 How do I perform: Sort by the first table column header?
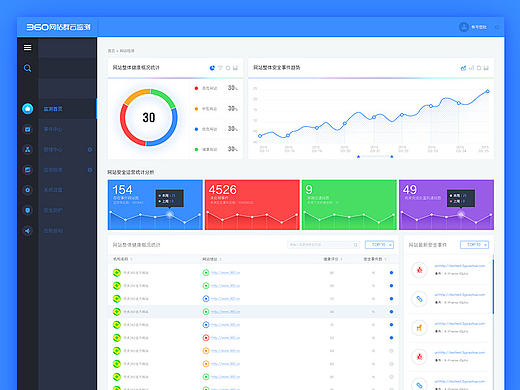123,259
